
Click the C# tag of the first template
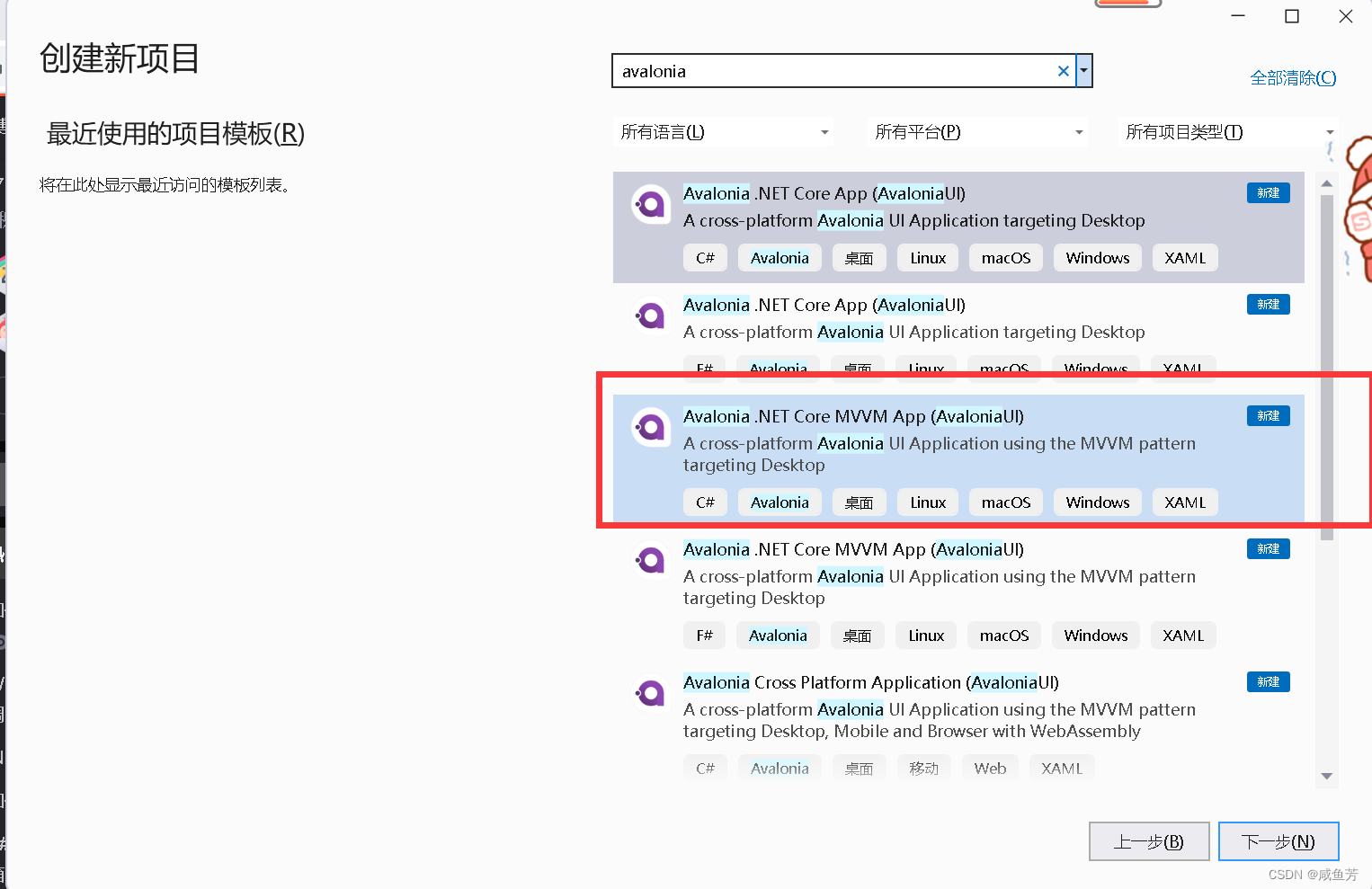(705, 258)
